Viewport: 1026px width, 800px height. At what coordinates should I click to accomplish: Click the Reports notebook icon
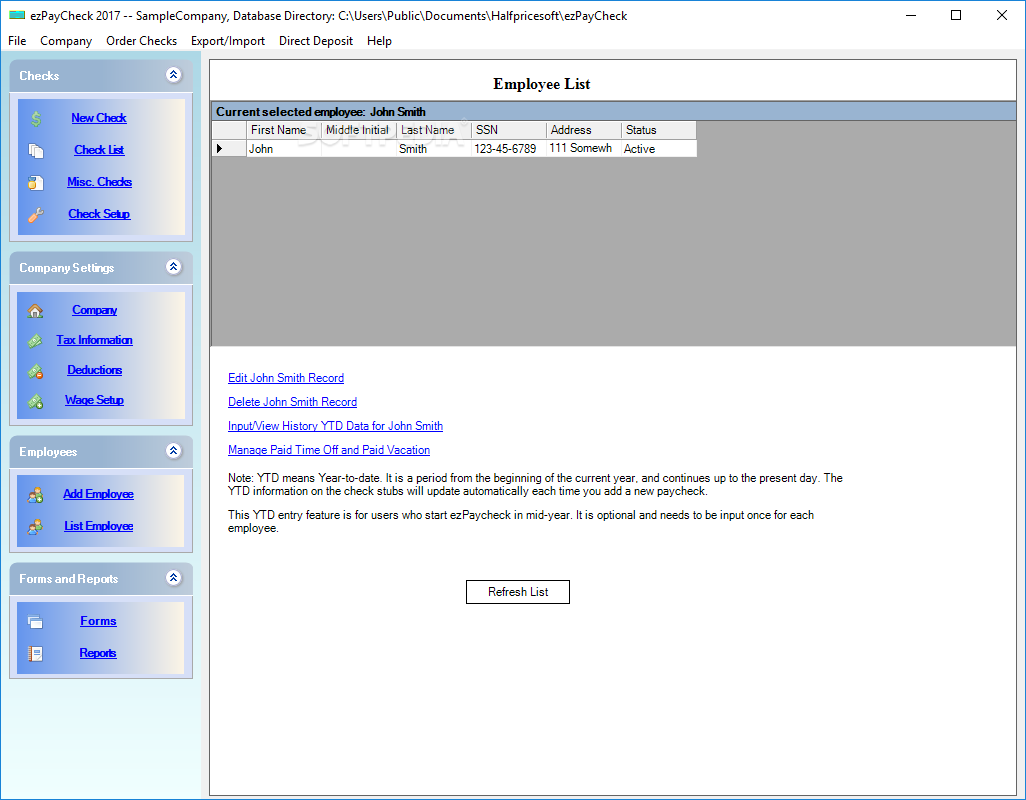tap(35, 653)
